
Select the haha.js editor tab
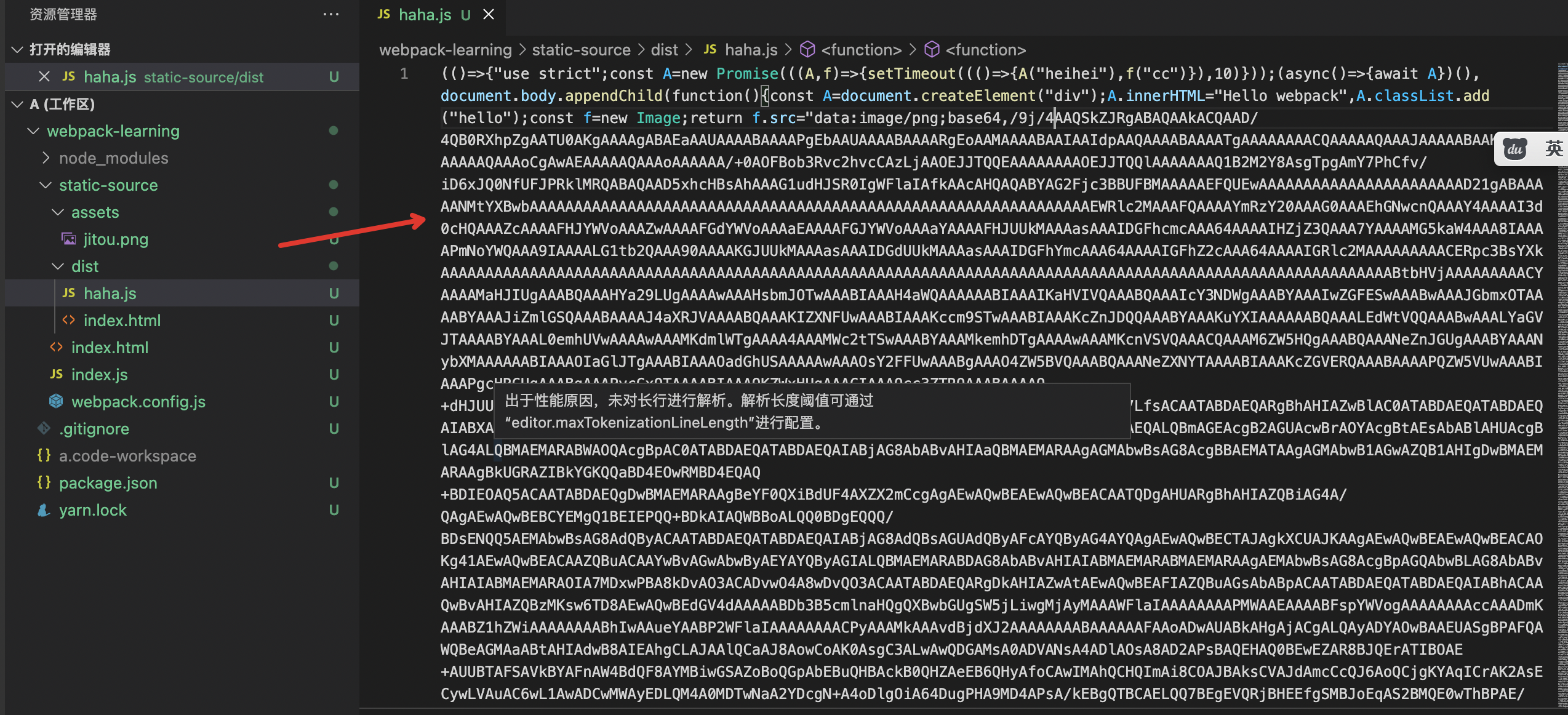tap(425, 14)
